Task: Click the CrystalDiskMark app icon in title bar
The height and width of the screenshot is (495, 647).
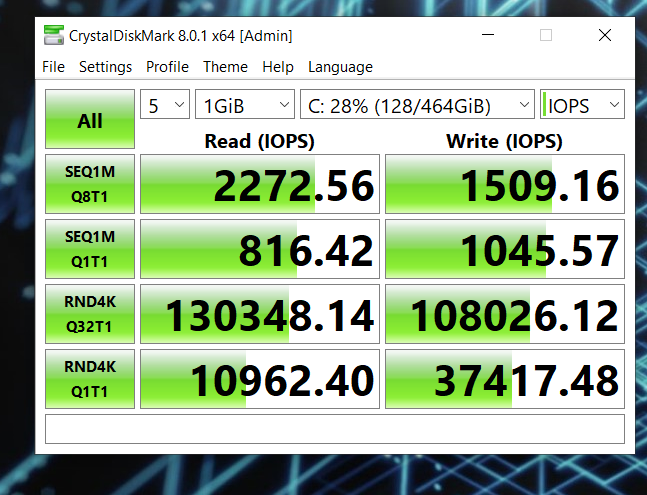Action: [54, 35]
